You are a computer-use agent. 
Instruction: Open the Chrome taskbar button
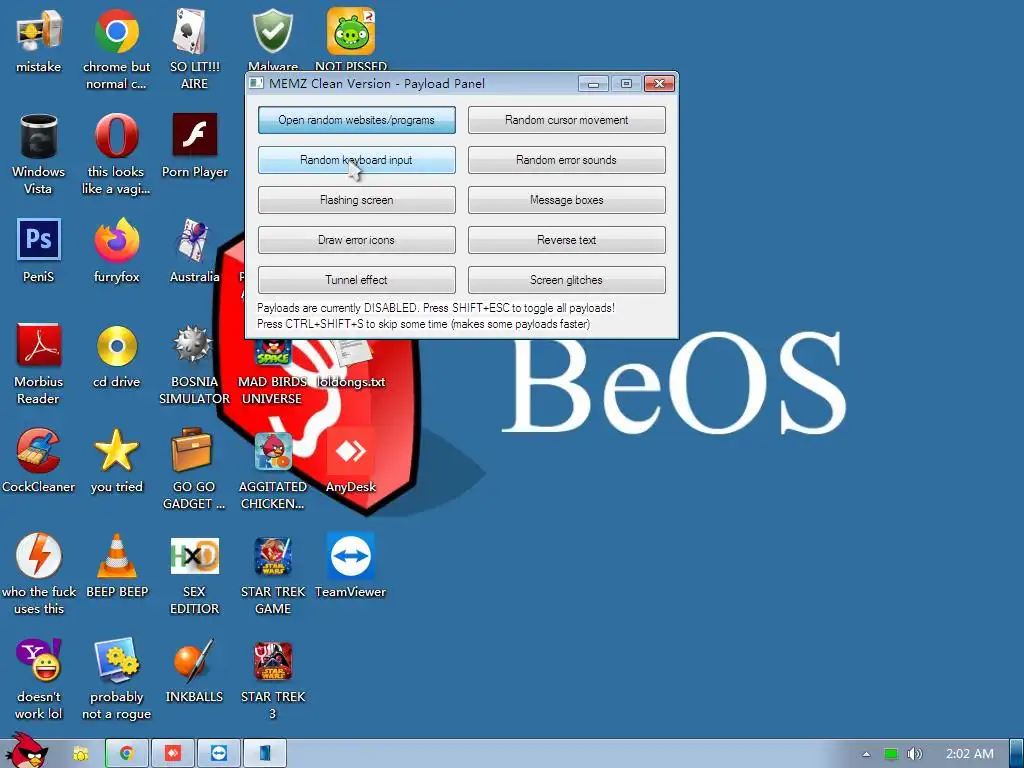tap(127, 754)
